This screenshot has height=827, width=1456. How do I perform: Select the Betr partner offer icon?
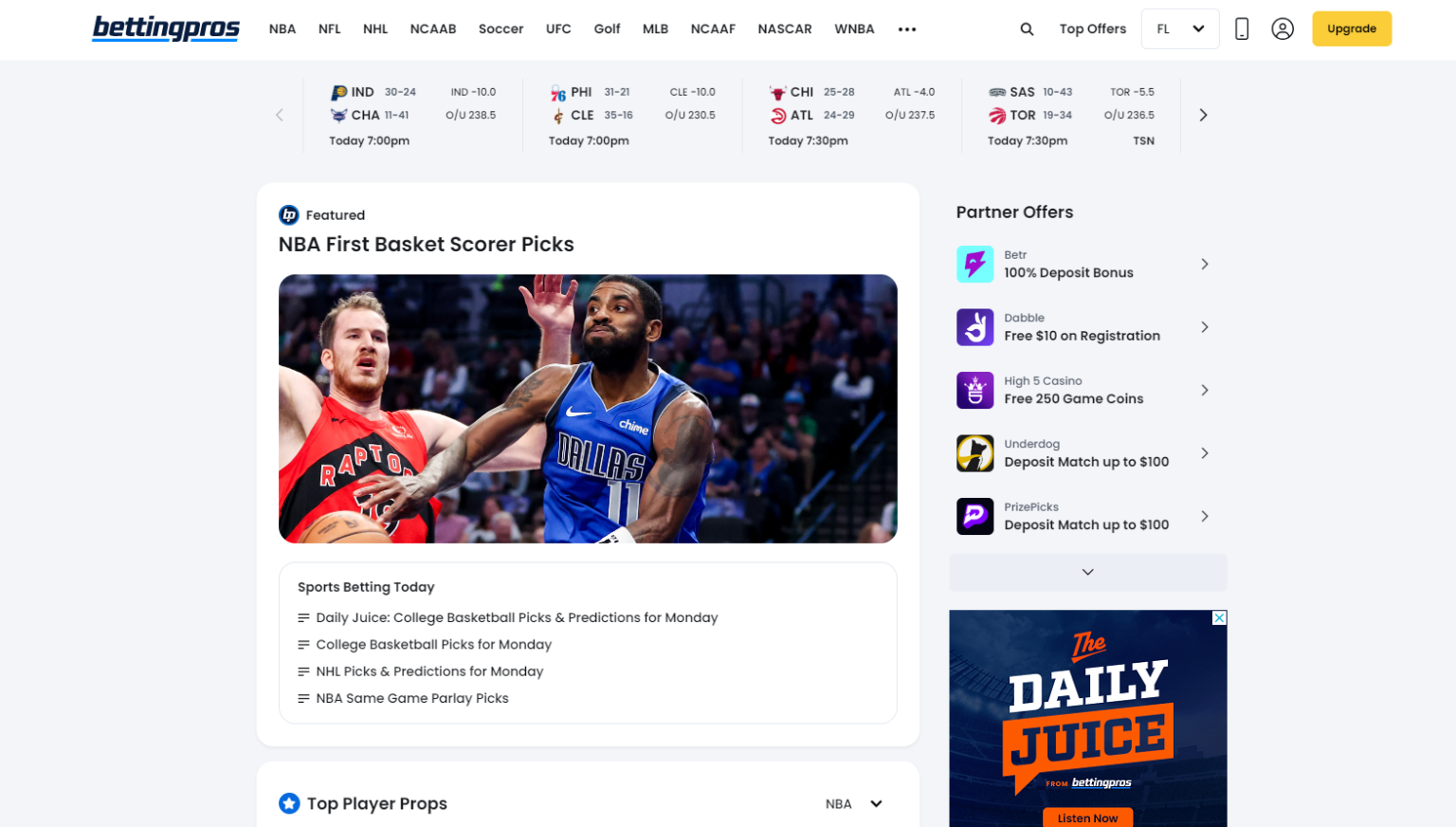(974, 264)
